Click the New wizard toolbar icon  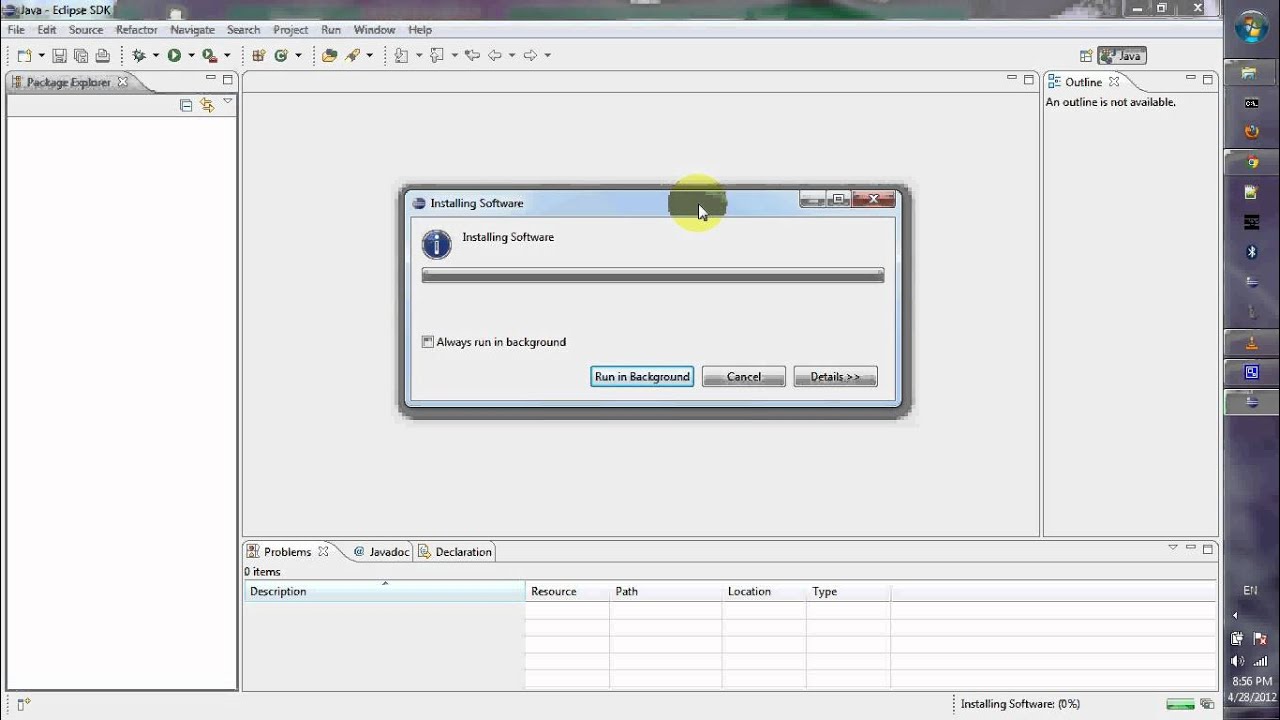click(24, 56)
